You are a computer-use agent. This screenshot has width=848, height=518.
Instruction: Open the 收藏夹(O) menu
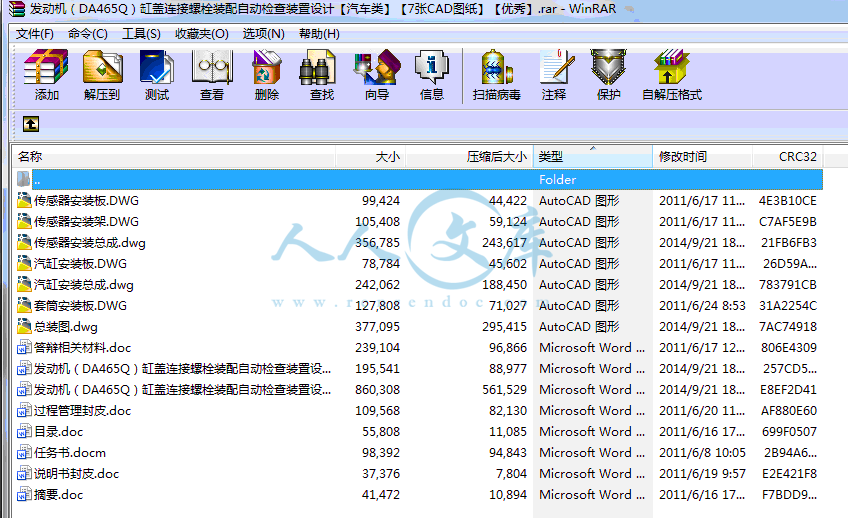point(202,34)
